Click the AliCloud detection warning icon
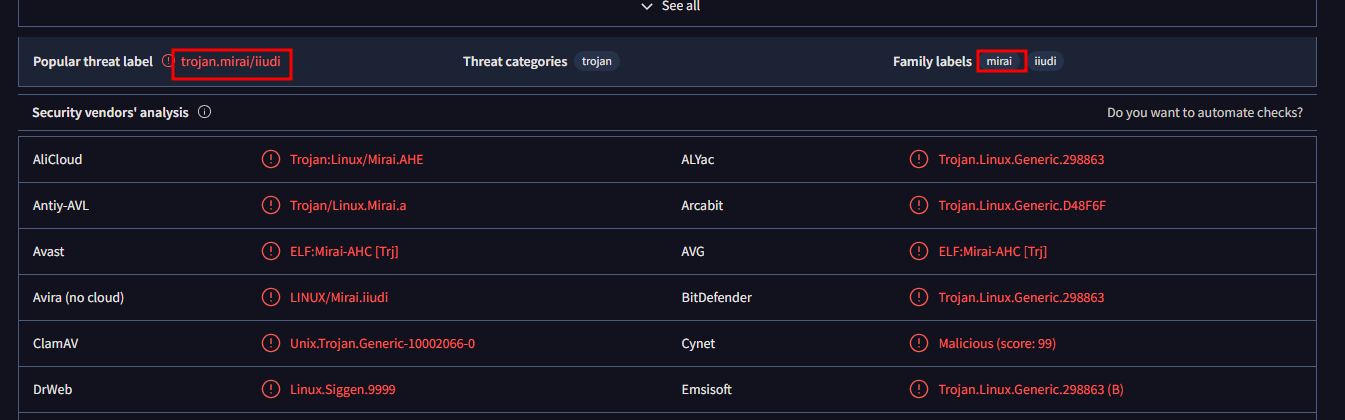The height and width of the screenshot is (420, 1345). [x=270, y=159]
